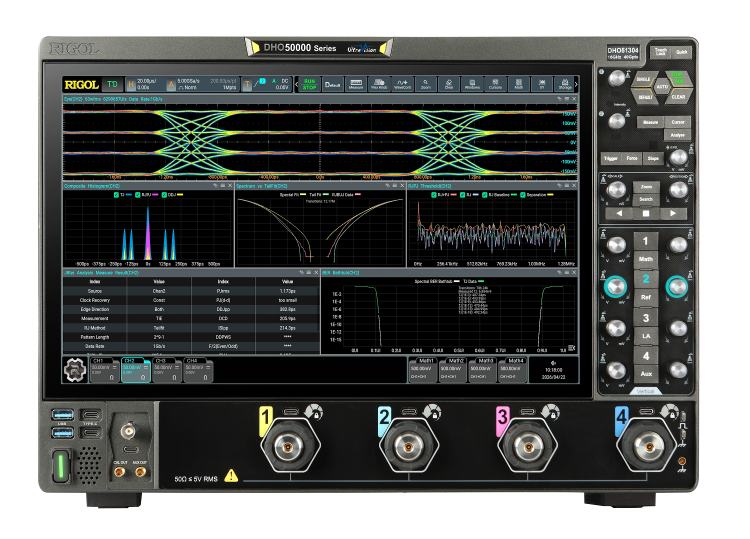This screenshot has width=750, height=539.
Task: Push the CLEAR front panel key
Action: pyautogui.click(x=678, y=97)
